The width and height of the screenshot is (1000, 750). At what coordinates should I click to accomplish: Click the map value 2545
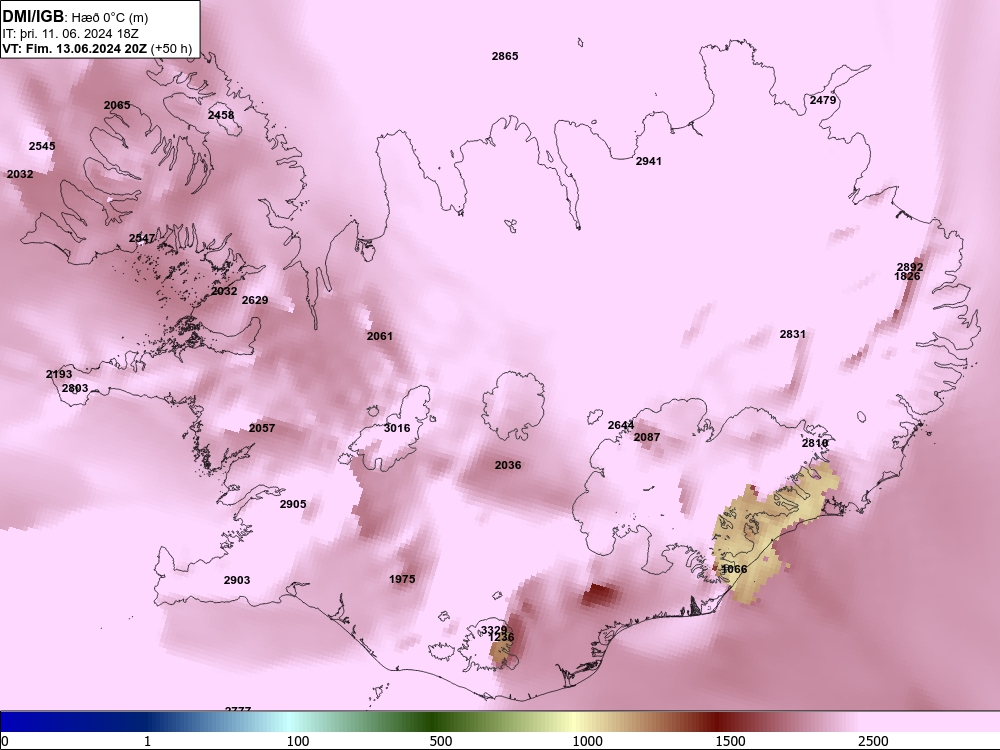pos(42,146)
